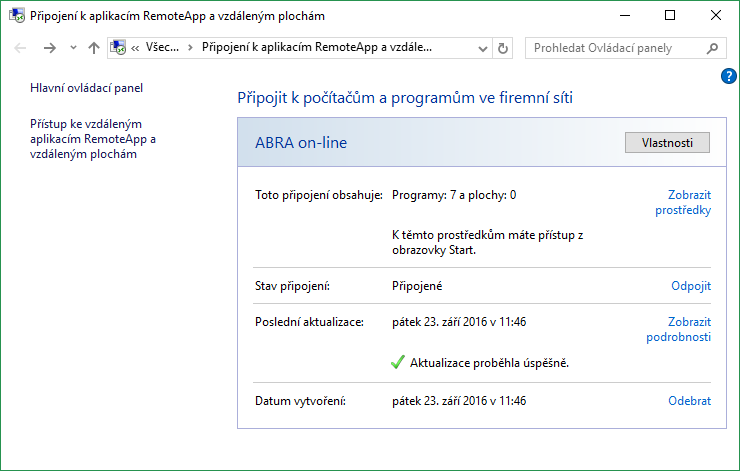740x471 pixels.
Task: Click the search magnifier icon
Action: [x=712, y=48]
